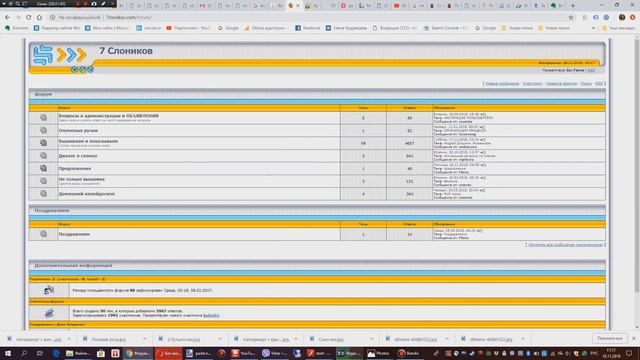
Task: Open the Не только вышивка forum
Action: (x=82, y=179)
